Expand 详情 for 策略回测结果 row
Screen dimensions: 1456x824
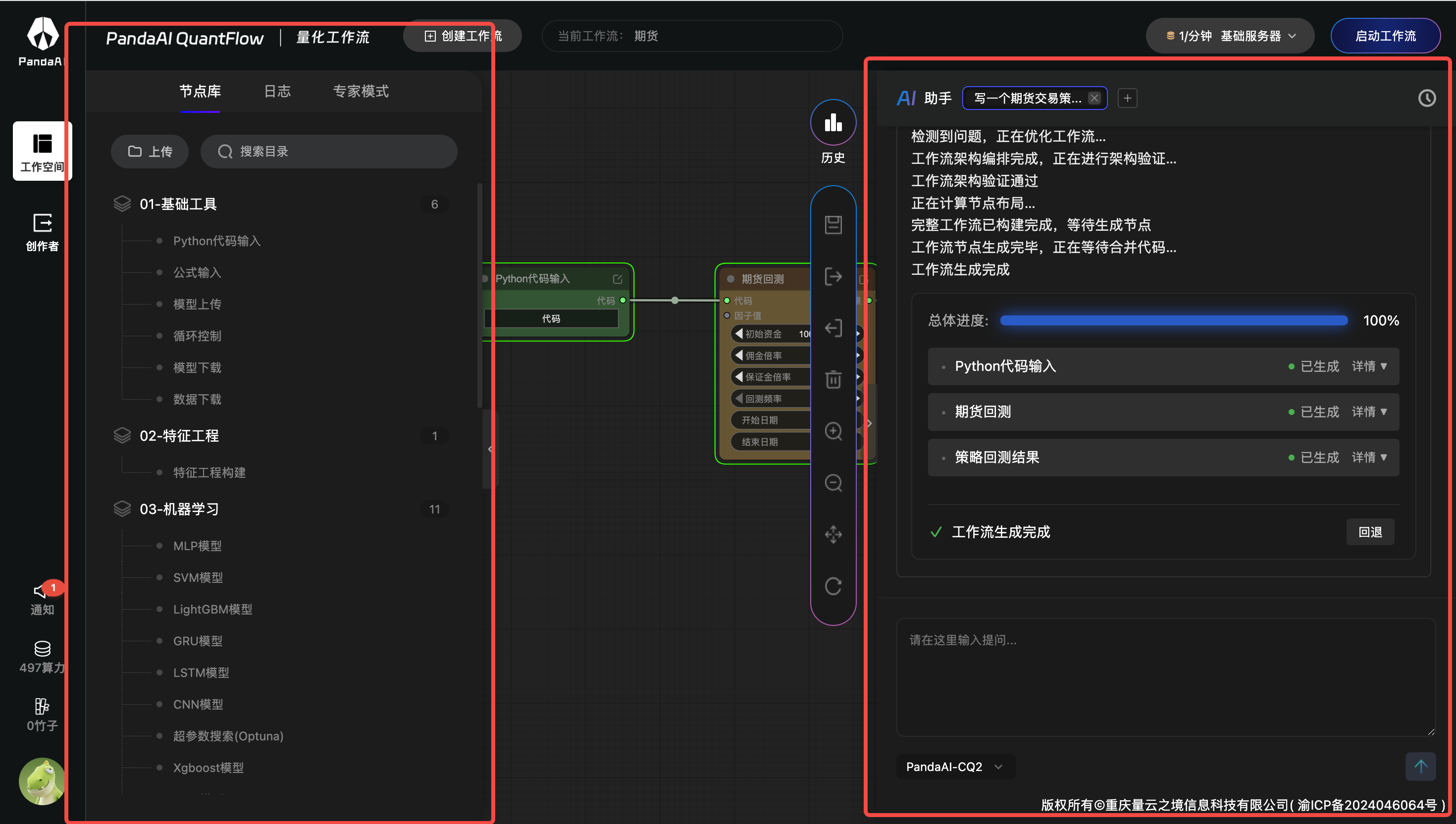tap(1369, 457)
